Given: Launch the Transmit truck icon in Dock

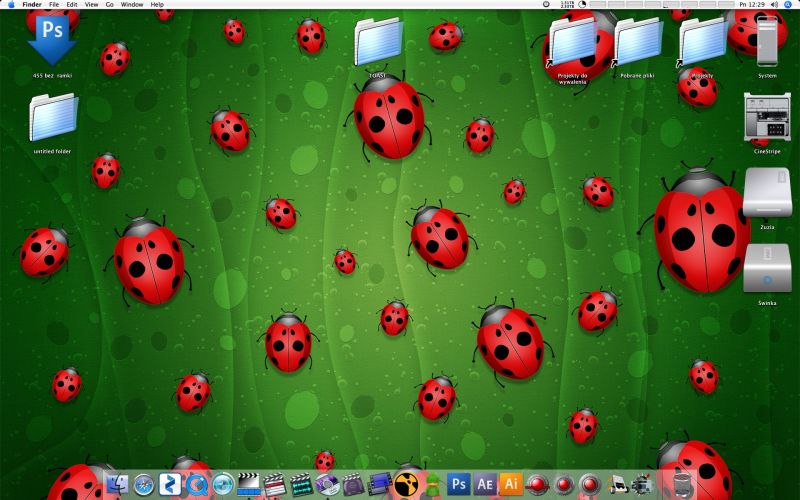Looking at the screenshot, I should click(617, 484).
